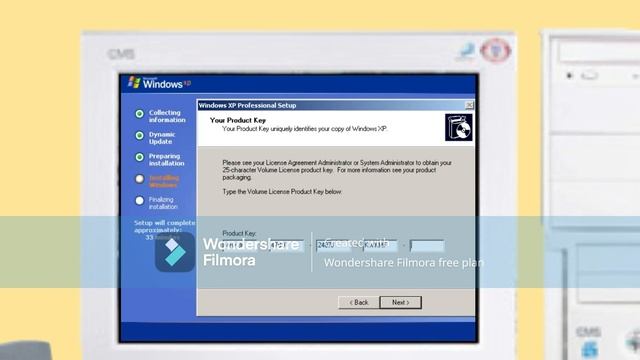The image size is (640, 360).
Task: Click the Back button in setup
Action: click(x=358, y=302)
